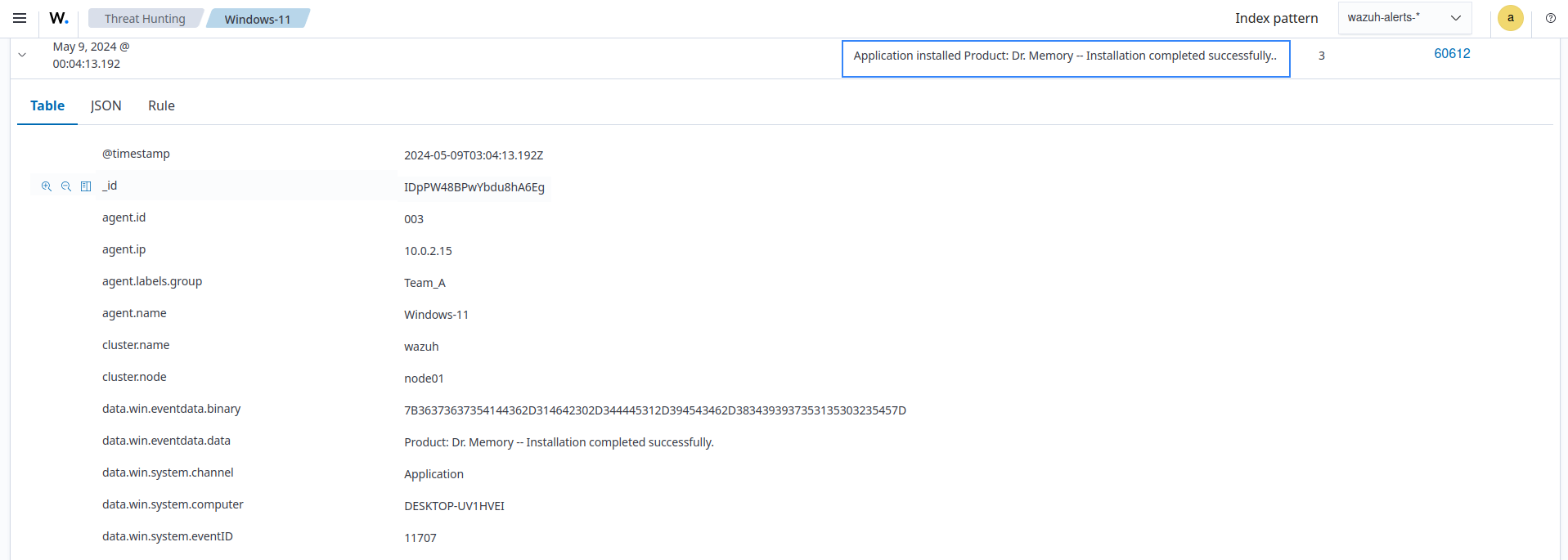1568x560 pixels.
Task: Open the wazuh-alerts-* index pattern dropdown
Action: pos(1404,17)
